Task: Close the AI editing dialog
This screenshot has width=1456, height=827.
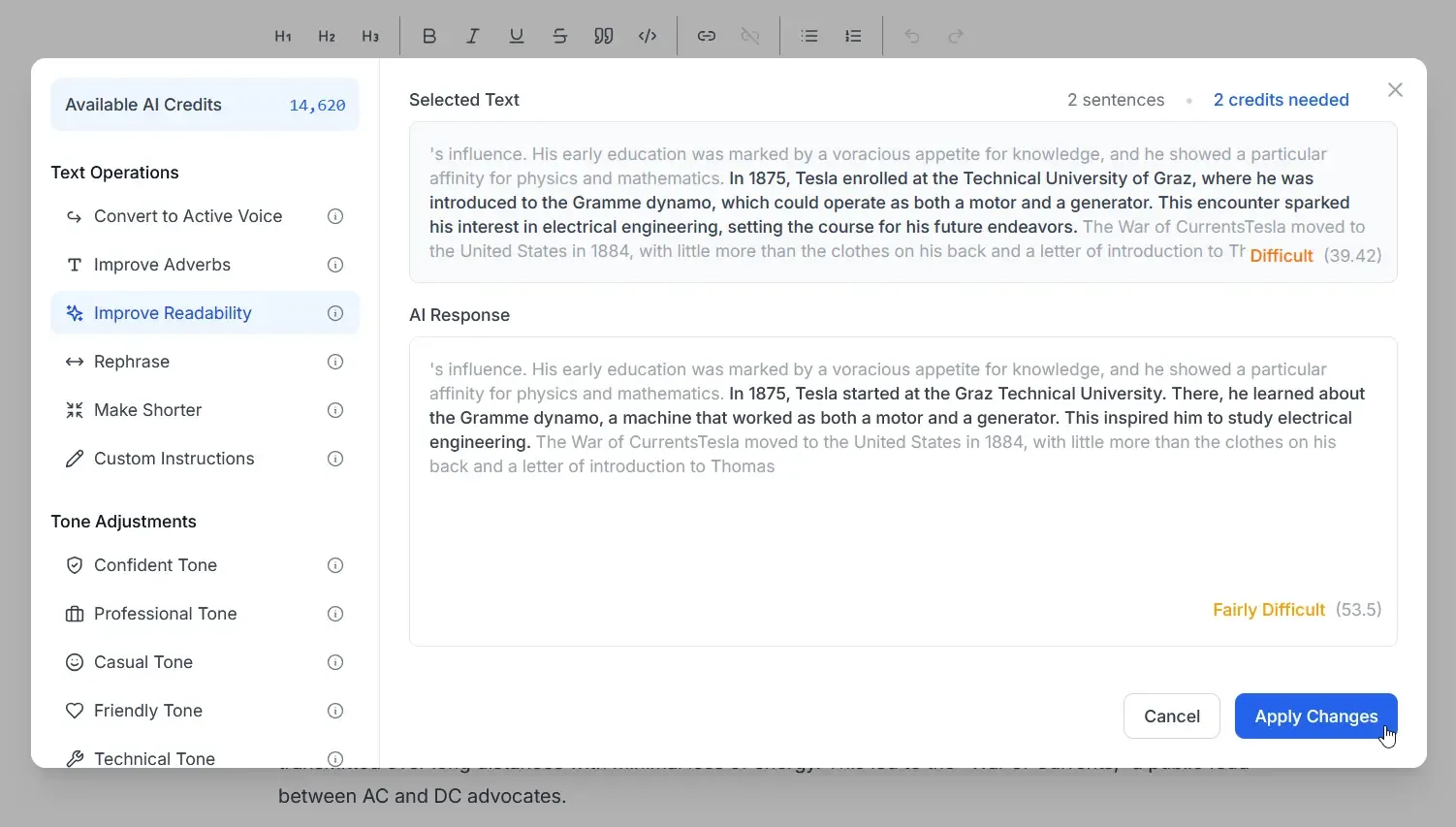Action: point(1395,89)
